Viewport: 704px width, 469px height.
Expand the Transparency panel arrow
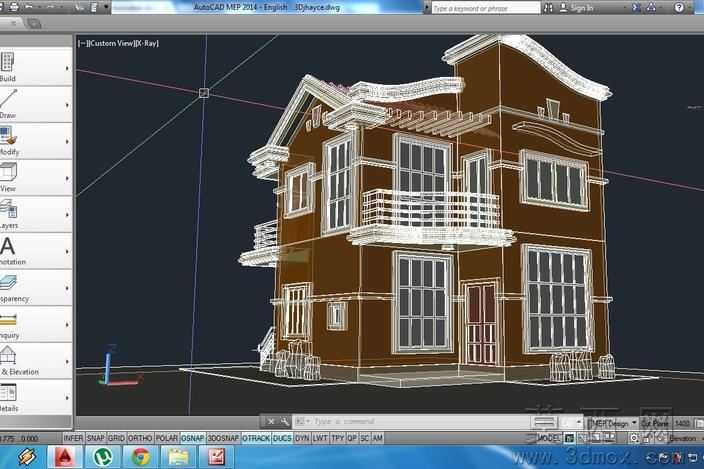(67, 289)
